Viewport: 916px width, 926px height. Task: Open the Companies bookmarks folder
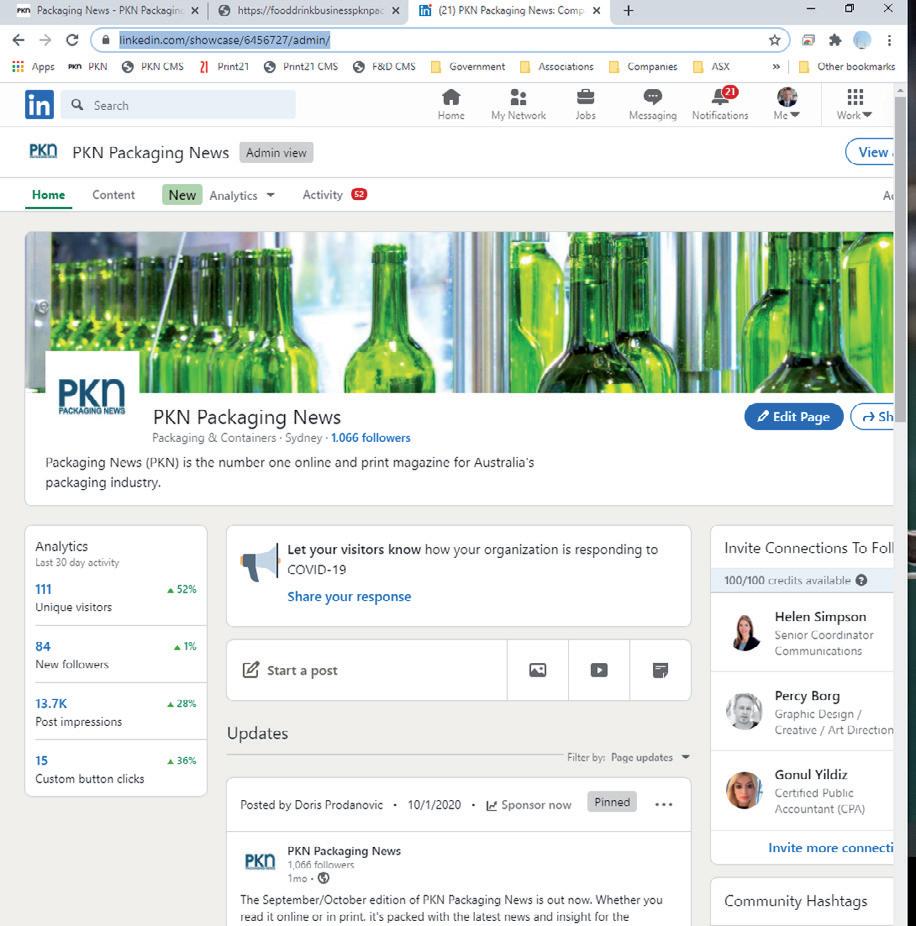click(643, 67)
